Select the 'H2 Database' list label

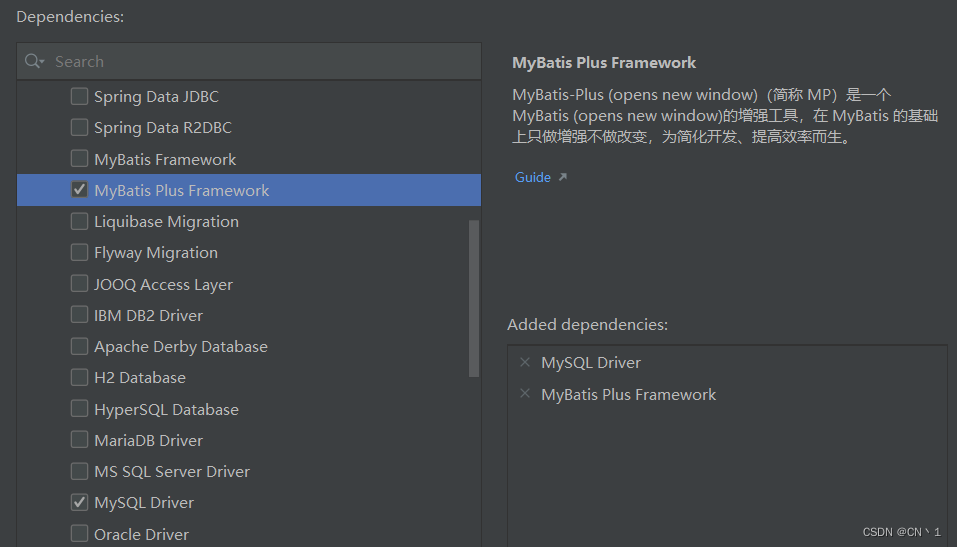[140, 378]
